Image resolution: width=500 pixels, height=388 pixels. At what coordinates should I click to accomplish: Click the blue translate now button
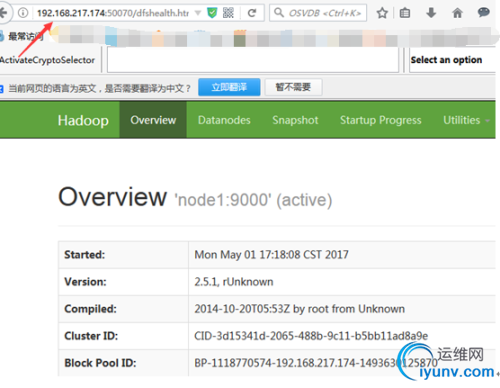pos(229,87)
